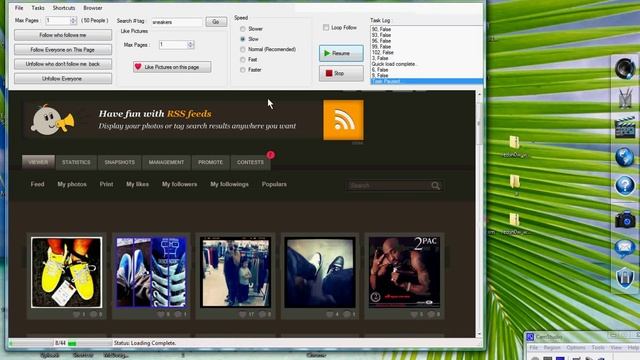Viewport: 640px width, 360px height.
Task: Click the follow Max Pages stepper
Action: 73,20
